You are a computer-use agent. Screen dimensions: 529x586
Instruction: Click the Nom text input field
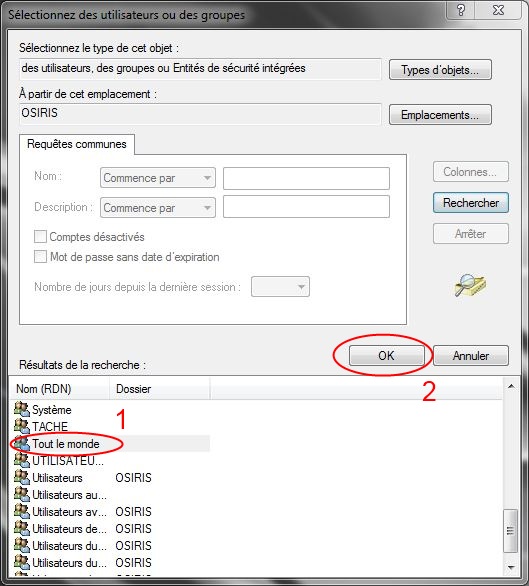click(306, 178)
